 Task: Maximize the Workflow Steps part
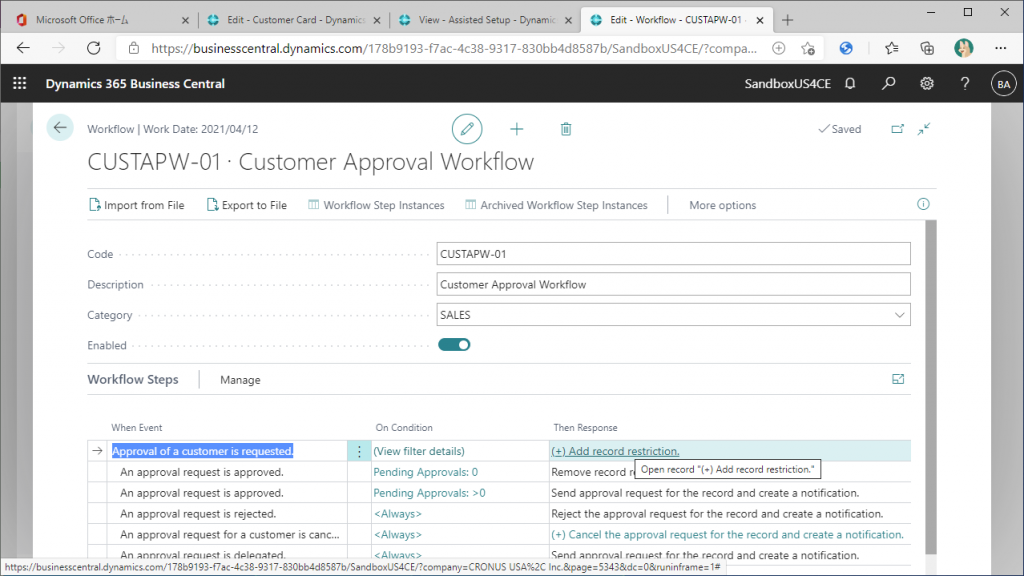[898, 379]
